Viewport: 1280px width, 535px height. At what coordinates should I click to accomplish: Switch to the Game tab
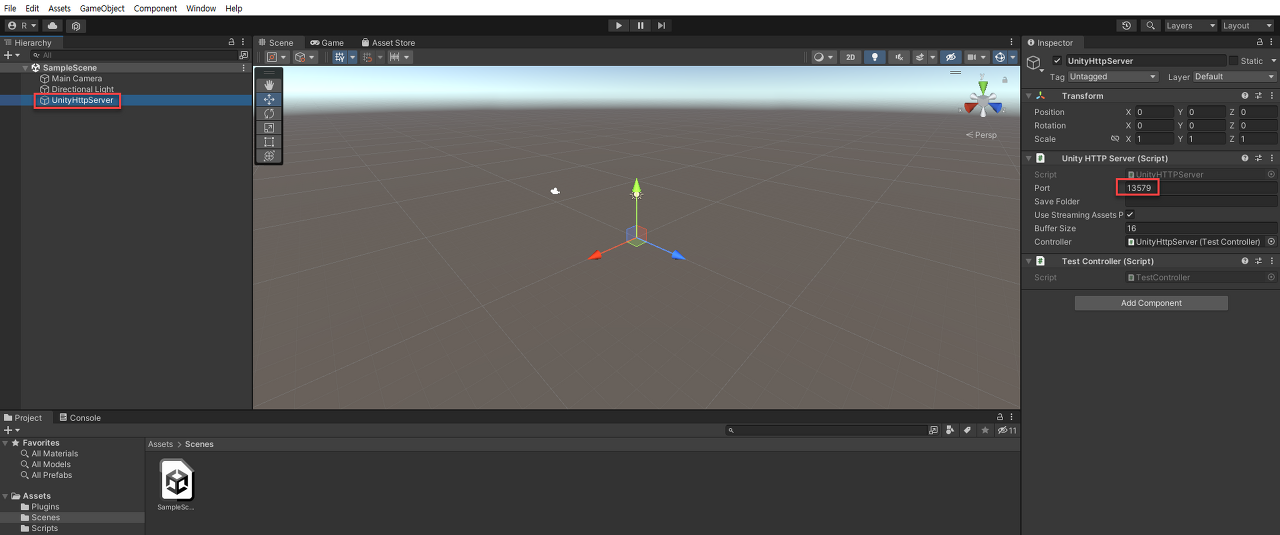coord(327,43)
